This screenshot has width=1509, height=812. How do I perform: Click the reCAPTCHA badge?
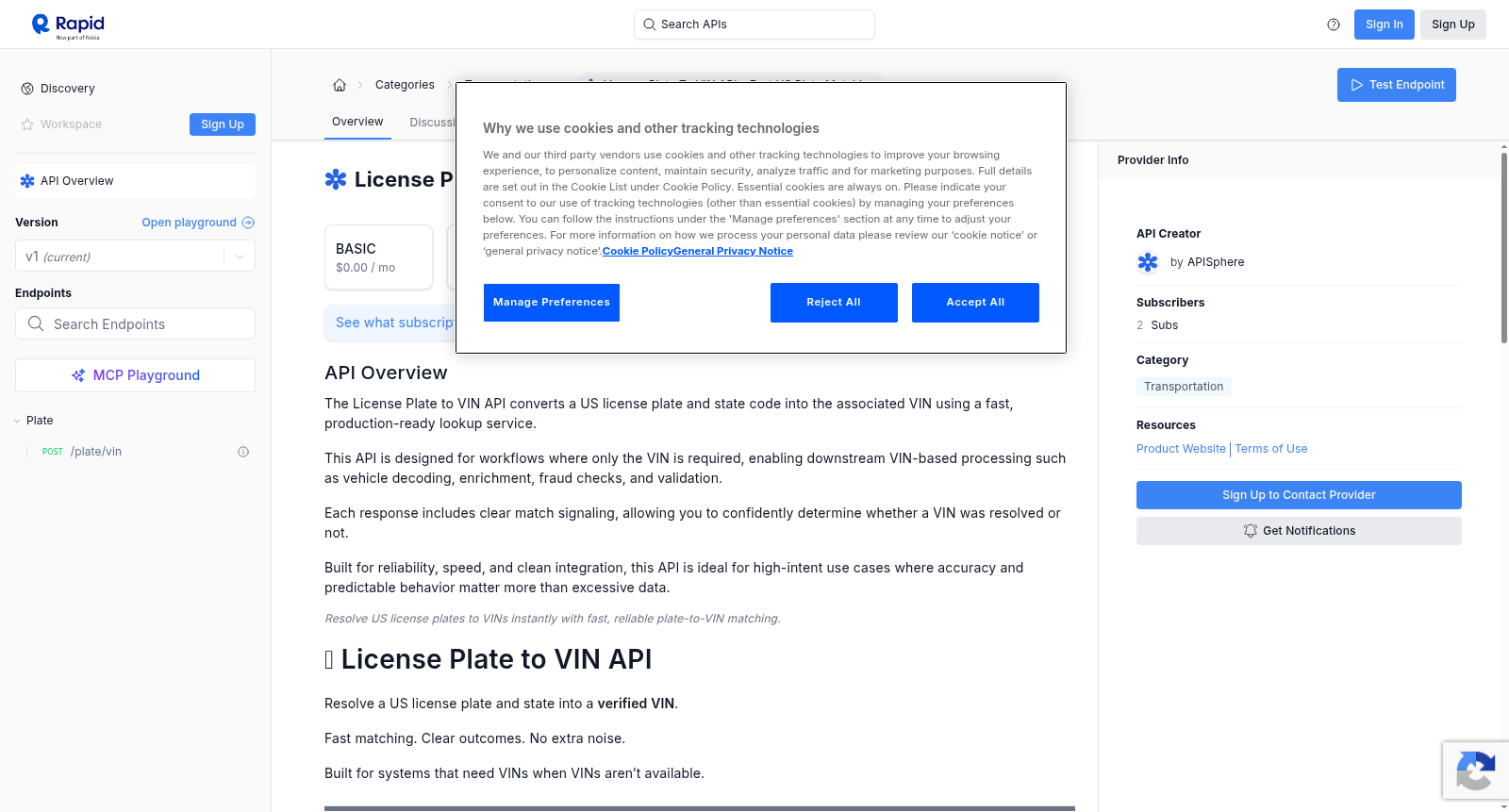[x=1476, y=771]
